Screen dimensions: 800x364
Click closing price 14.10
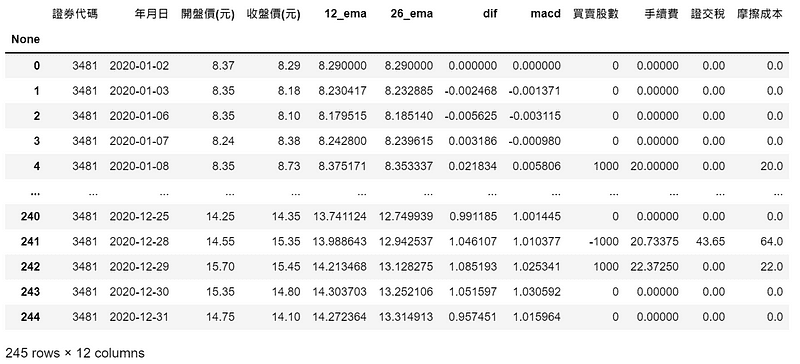click(x=286, y=317)
